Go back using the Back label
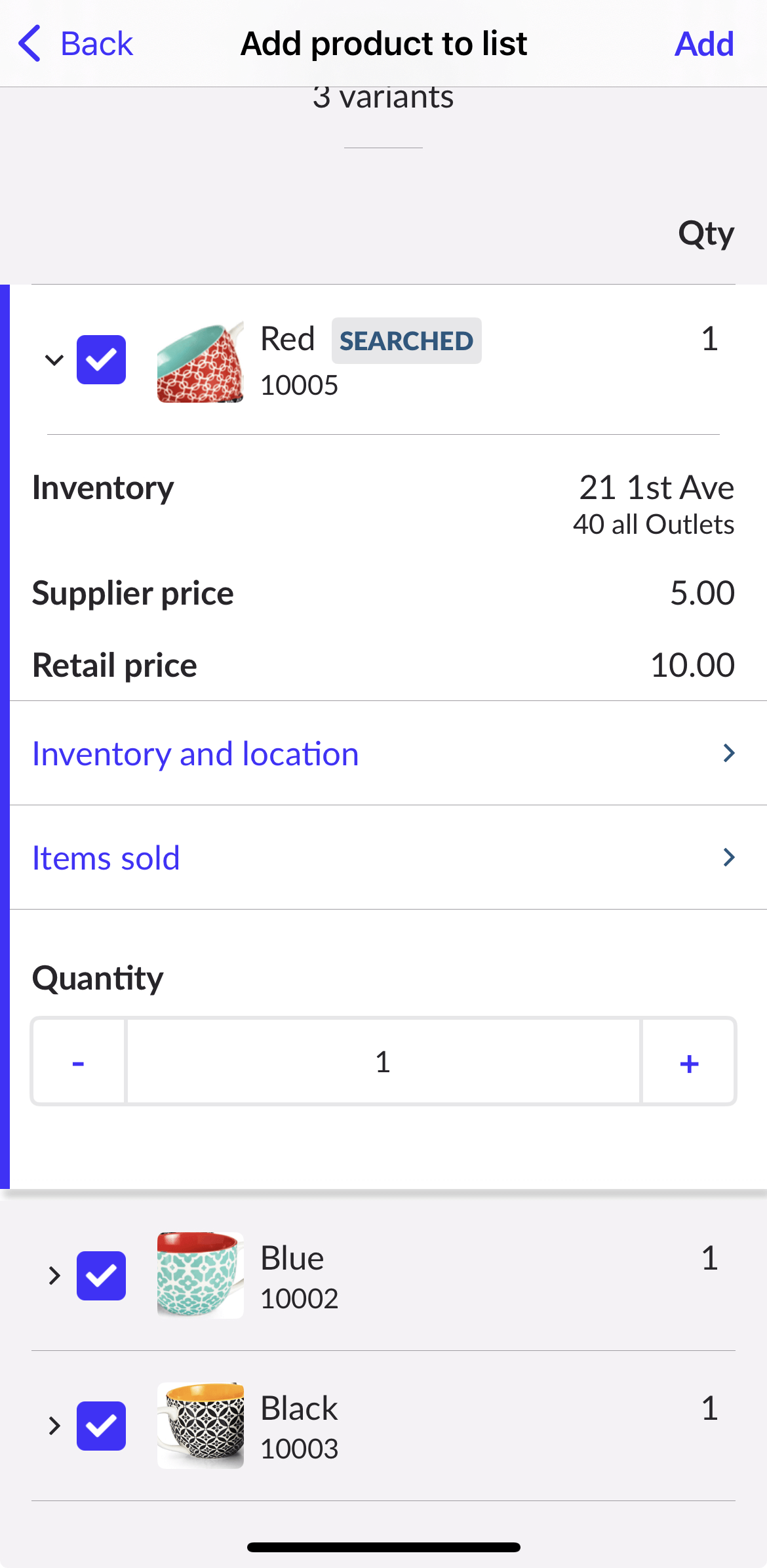The image size is (767, 1568). [97, 44]
